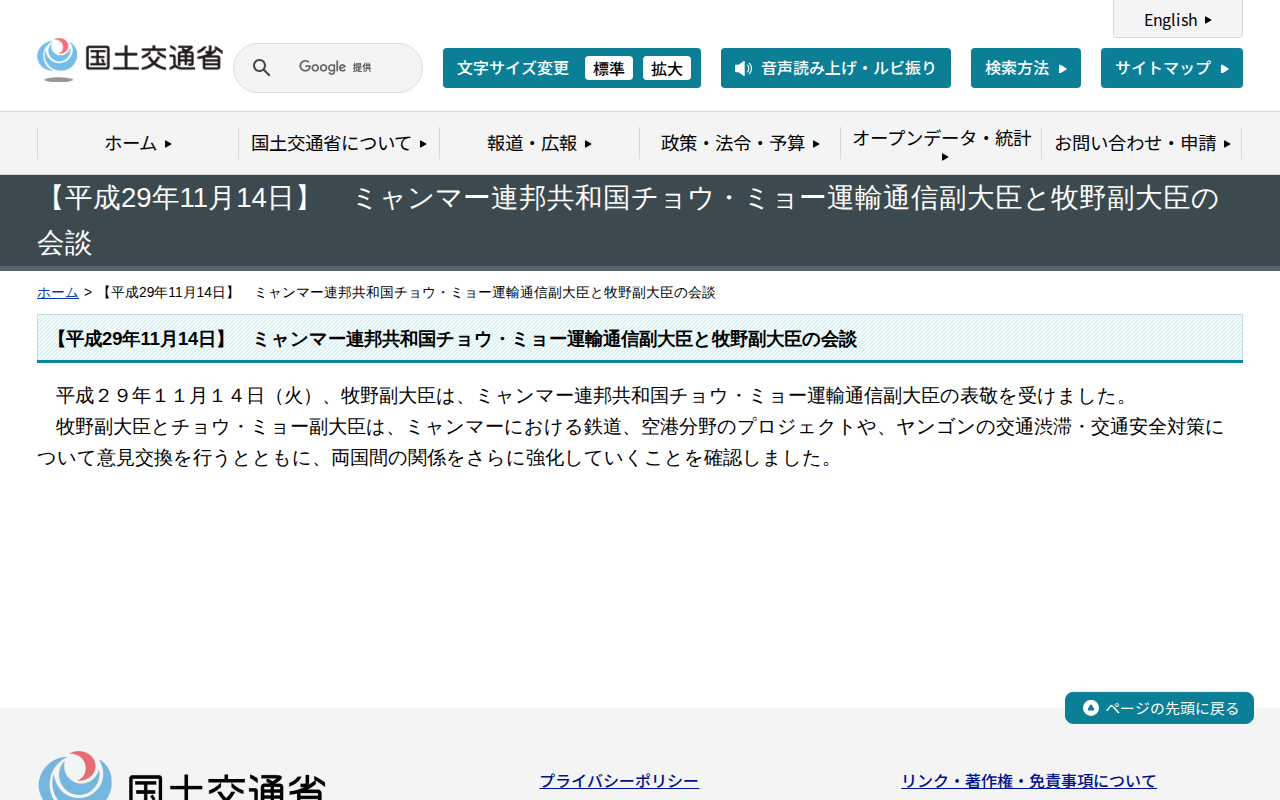Viewport: 1280px width, 800px height.
Task: Click the arrow icon beside 検索方法
Action: pos(1063,67)
